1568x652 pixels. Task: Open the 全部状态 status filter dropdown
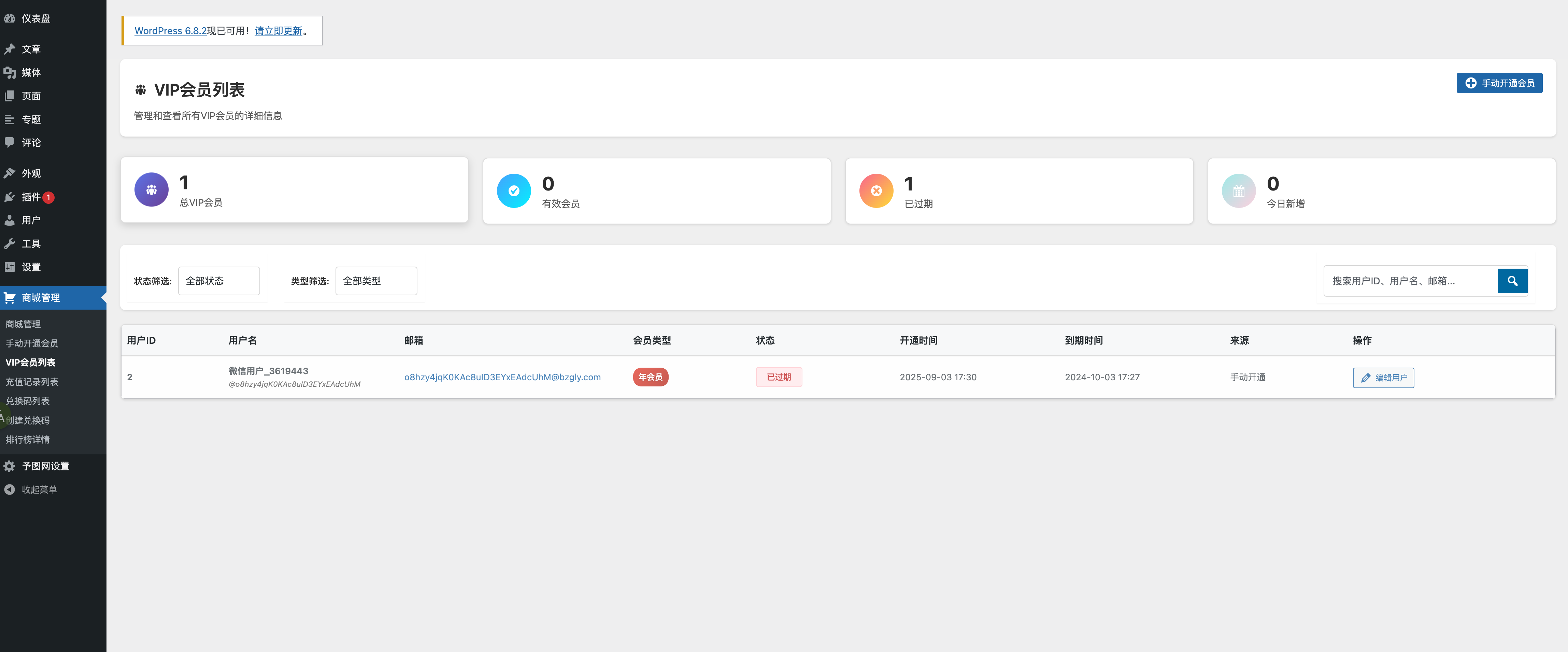[218, 281]
